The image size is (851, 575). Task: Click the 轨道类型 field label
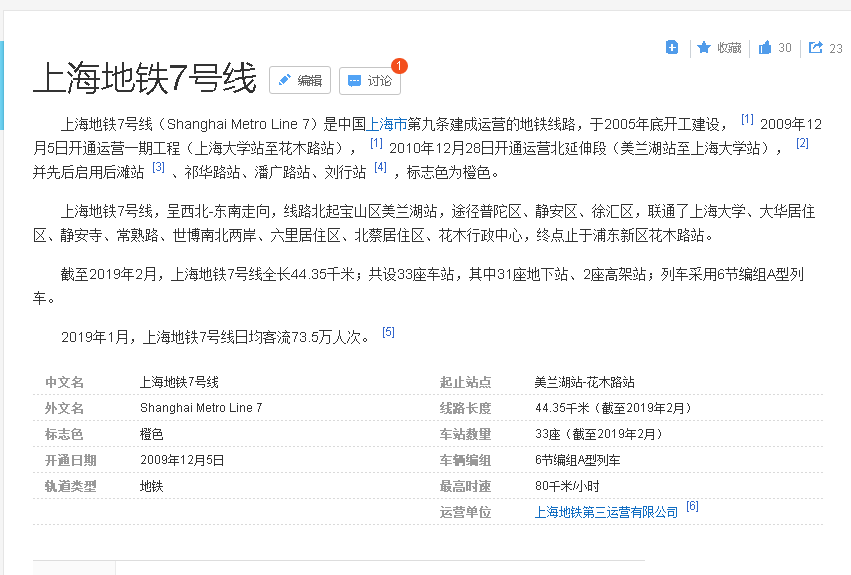click(x=71, y=486)
